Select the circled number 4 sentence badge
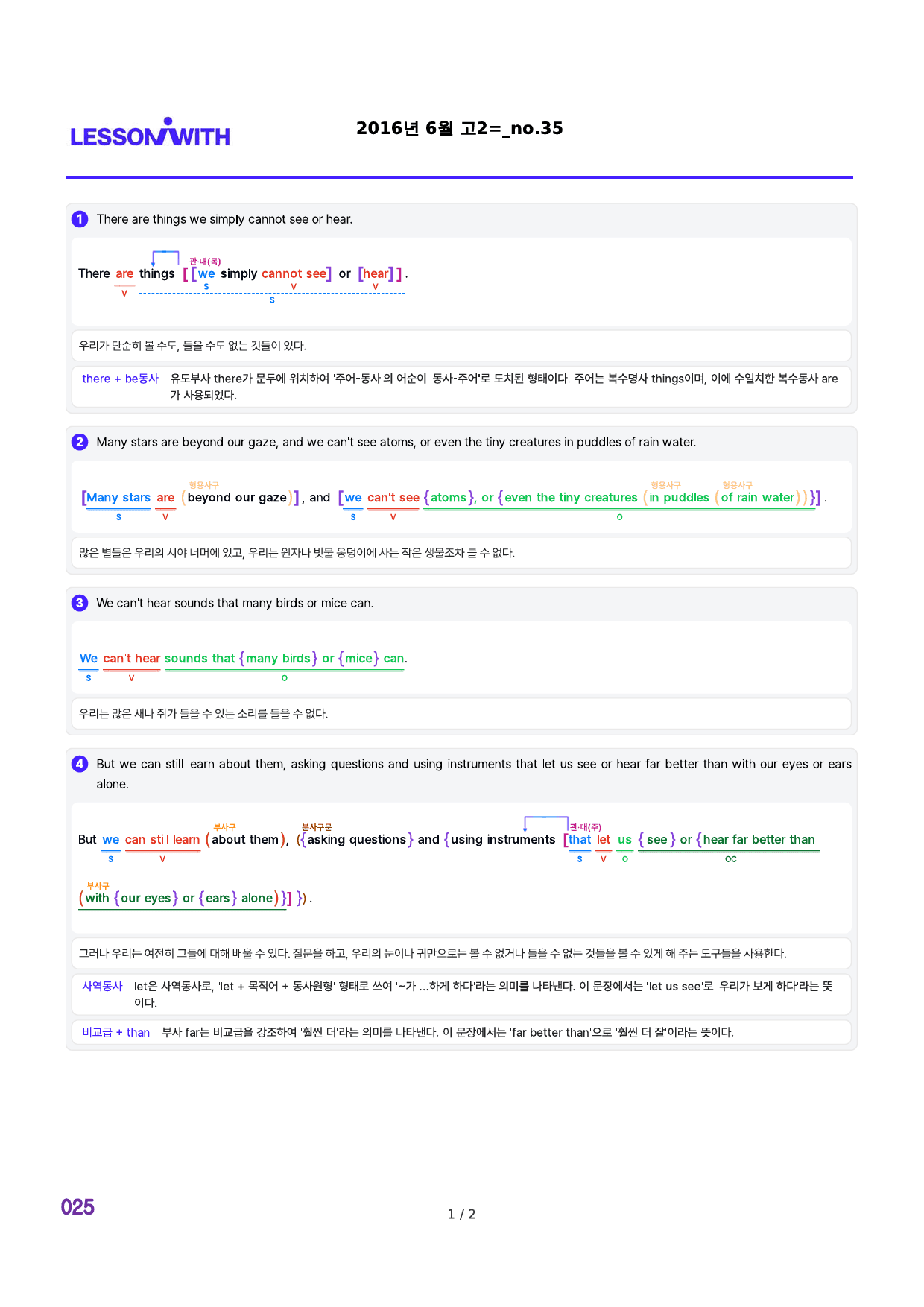924x1307 pixels. [x=80, y=764]
